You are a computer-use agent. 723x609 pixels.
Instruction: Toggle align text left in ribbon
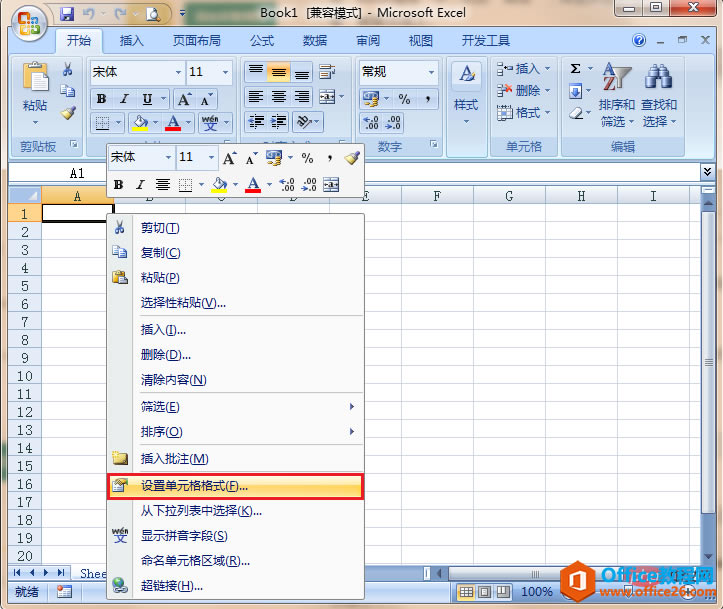pos(256,97)
